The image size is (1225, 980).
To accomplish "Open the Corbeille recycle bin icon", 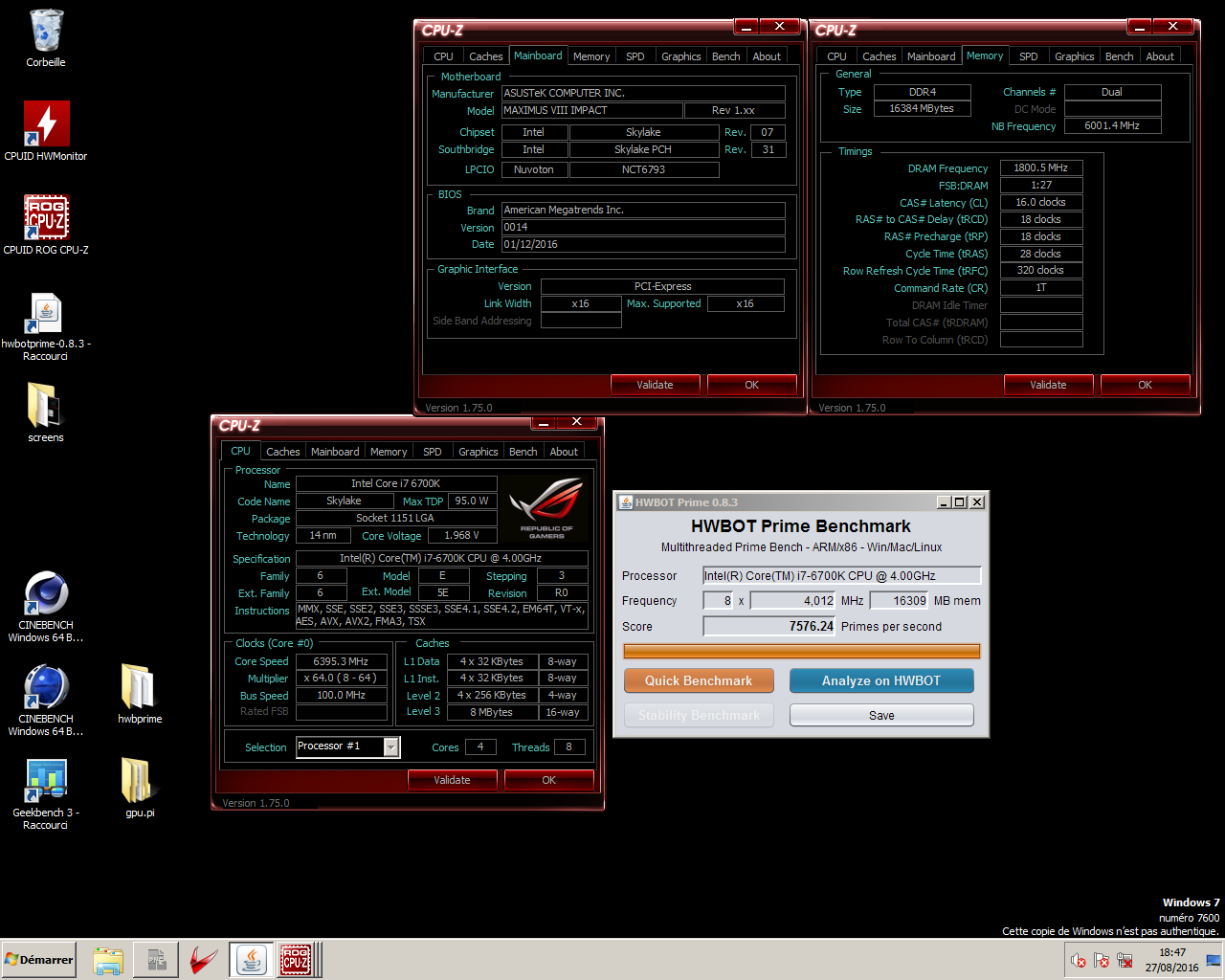I will coord(46,38).
